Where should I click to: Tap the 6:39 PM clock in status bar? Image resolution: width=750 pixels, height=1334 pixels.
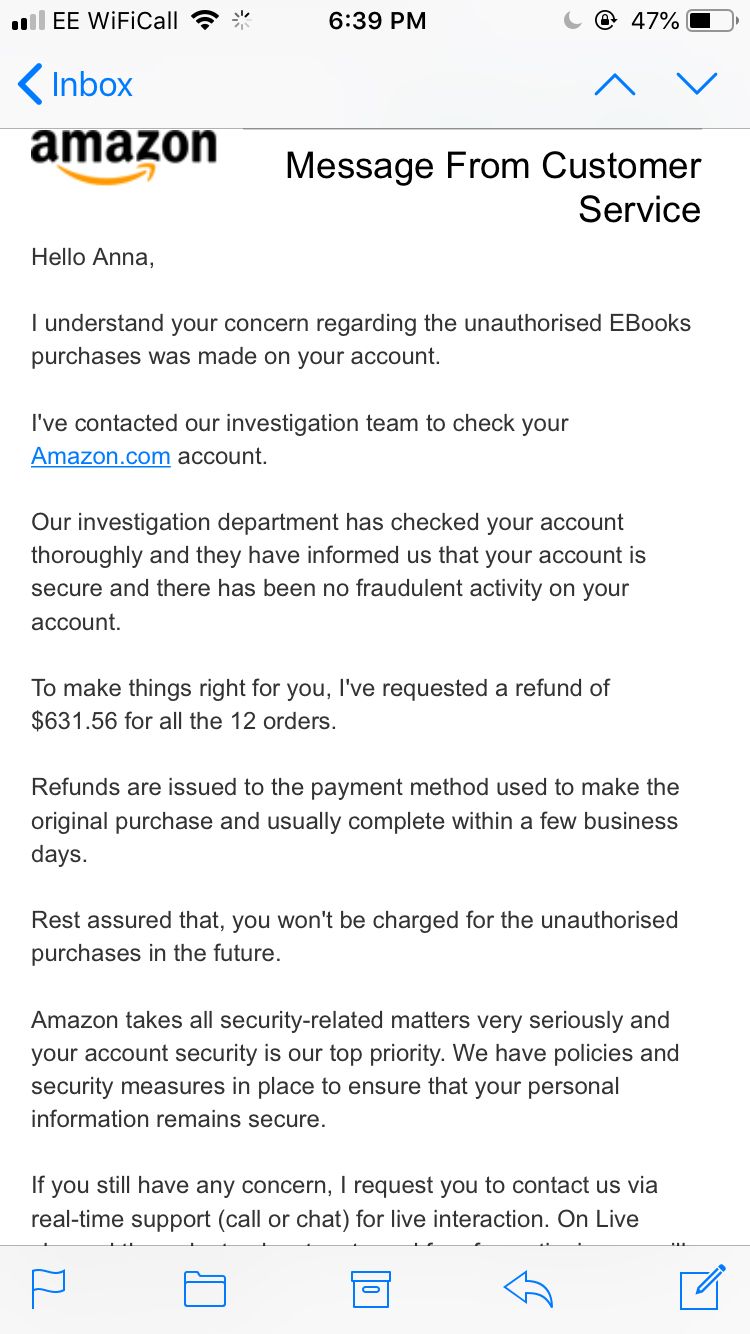click(x=377, y=21)
